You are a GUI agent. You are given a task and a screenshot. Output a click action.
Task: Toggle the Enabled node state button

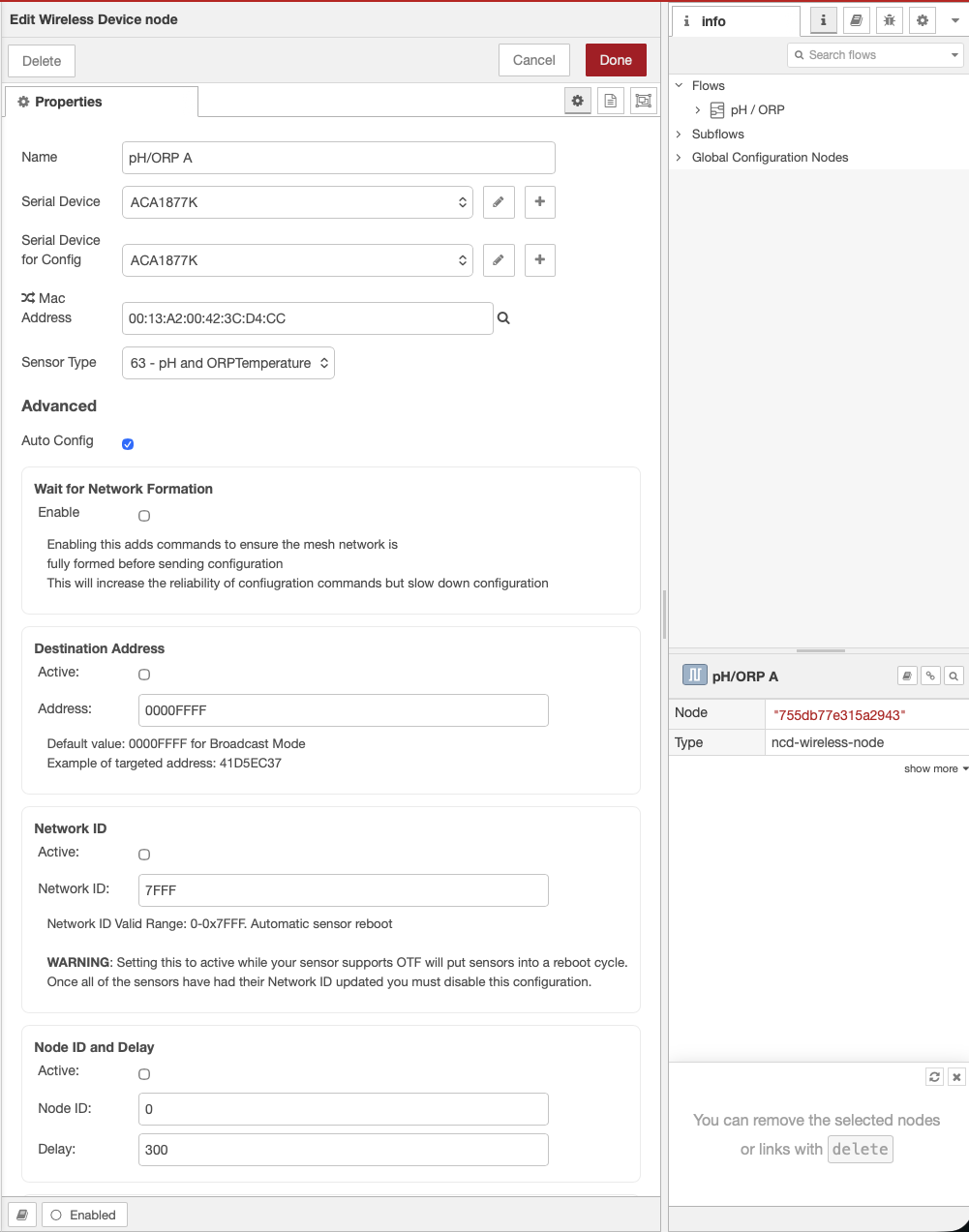[x=84, y=1215]
